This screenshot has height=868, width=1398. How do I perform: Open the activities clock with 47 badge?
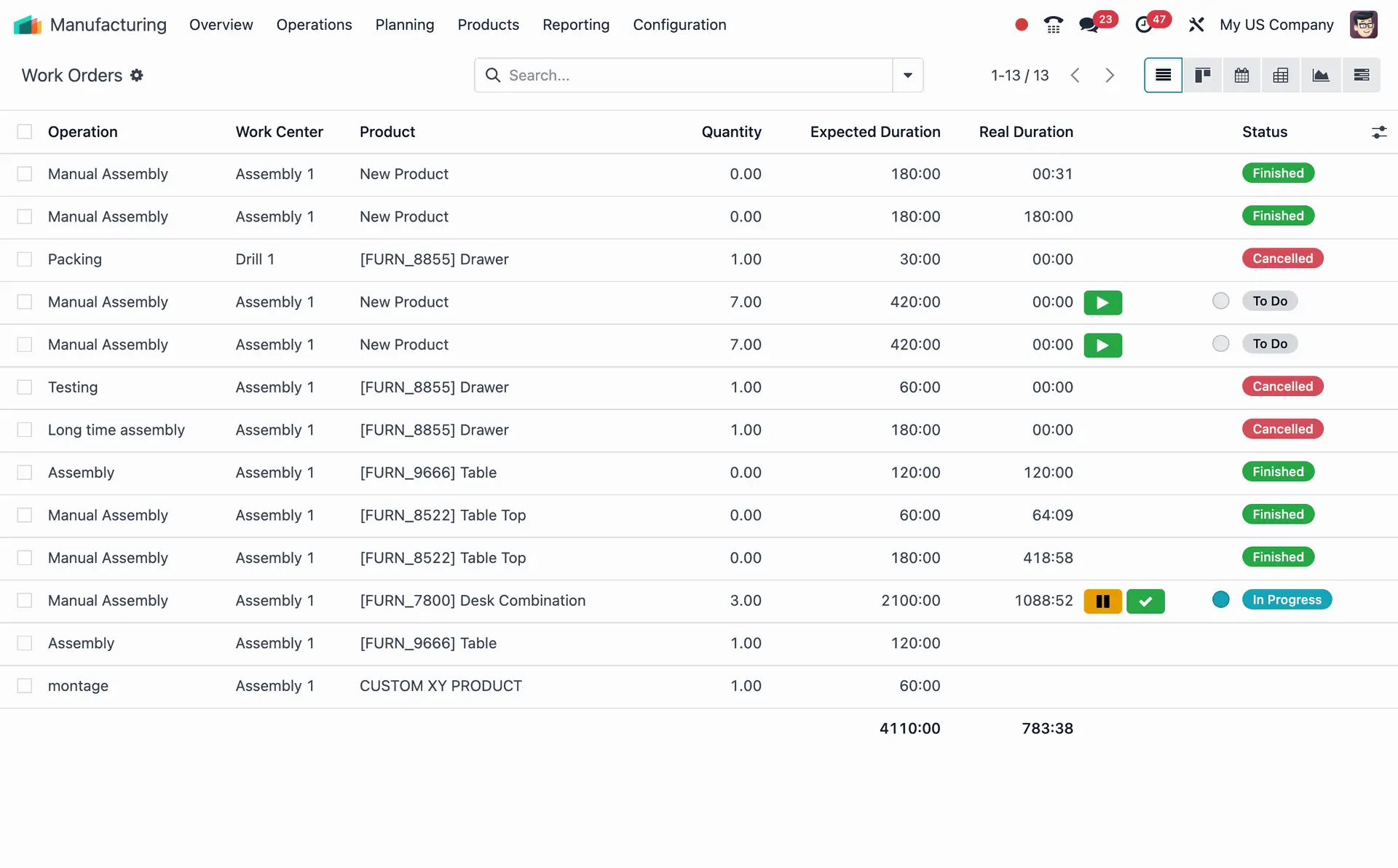coord(1144,25)
